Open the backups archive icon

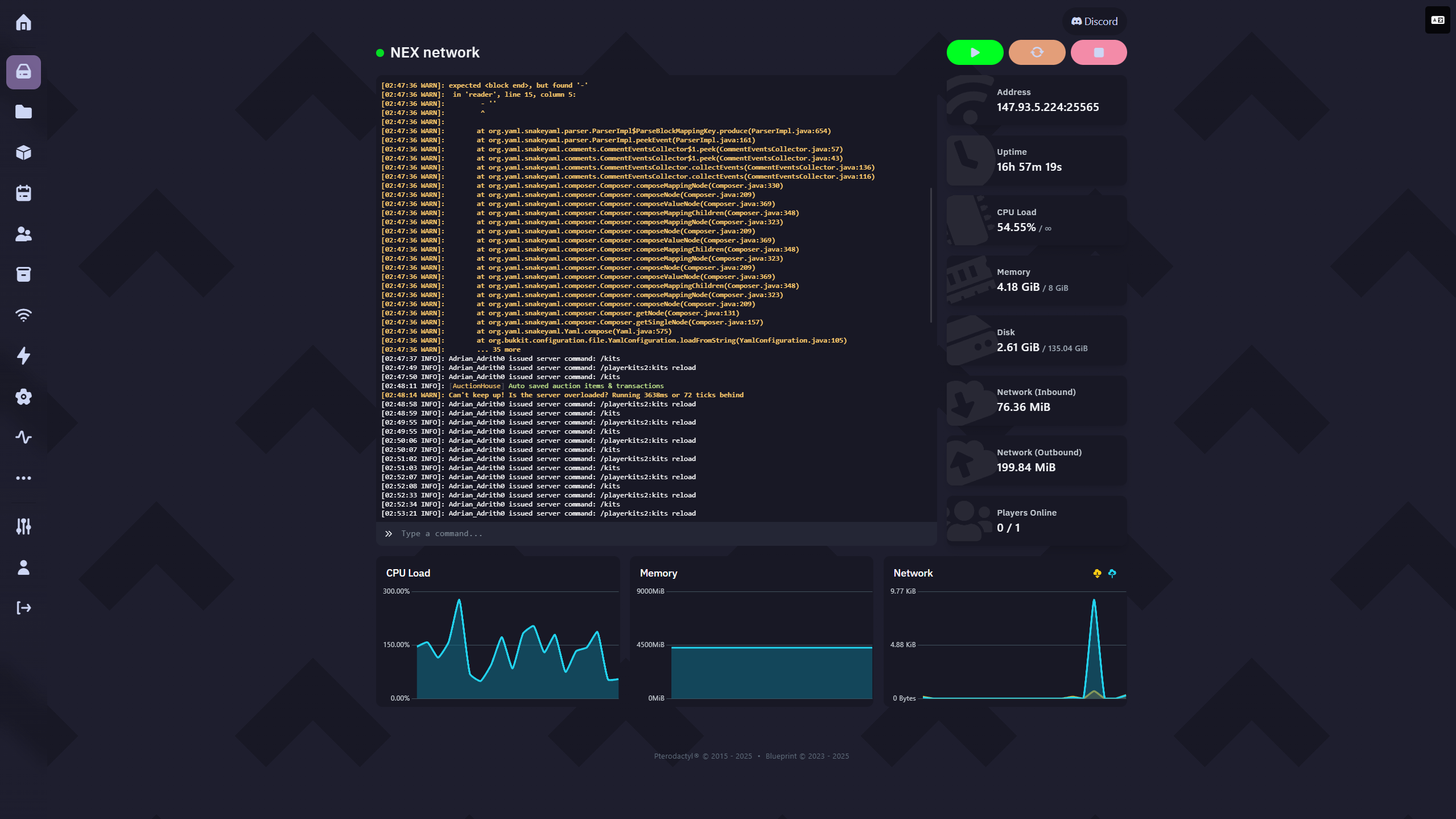(x=23, y=274)
